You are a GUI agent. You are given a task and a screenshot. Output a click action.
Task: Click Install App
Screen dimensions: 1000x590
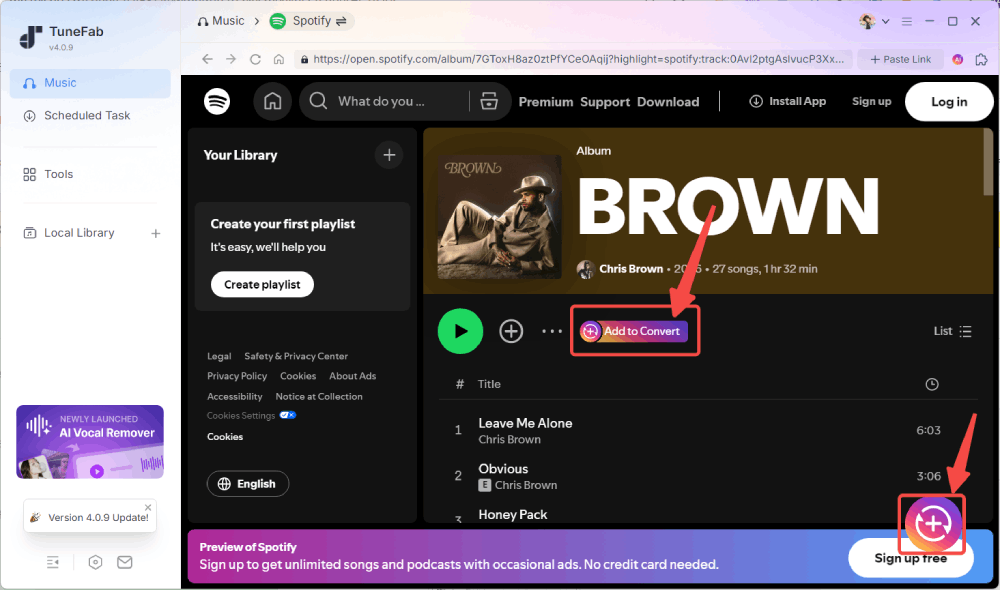click(787, 101)
